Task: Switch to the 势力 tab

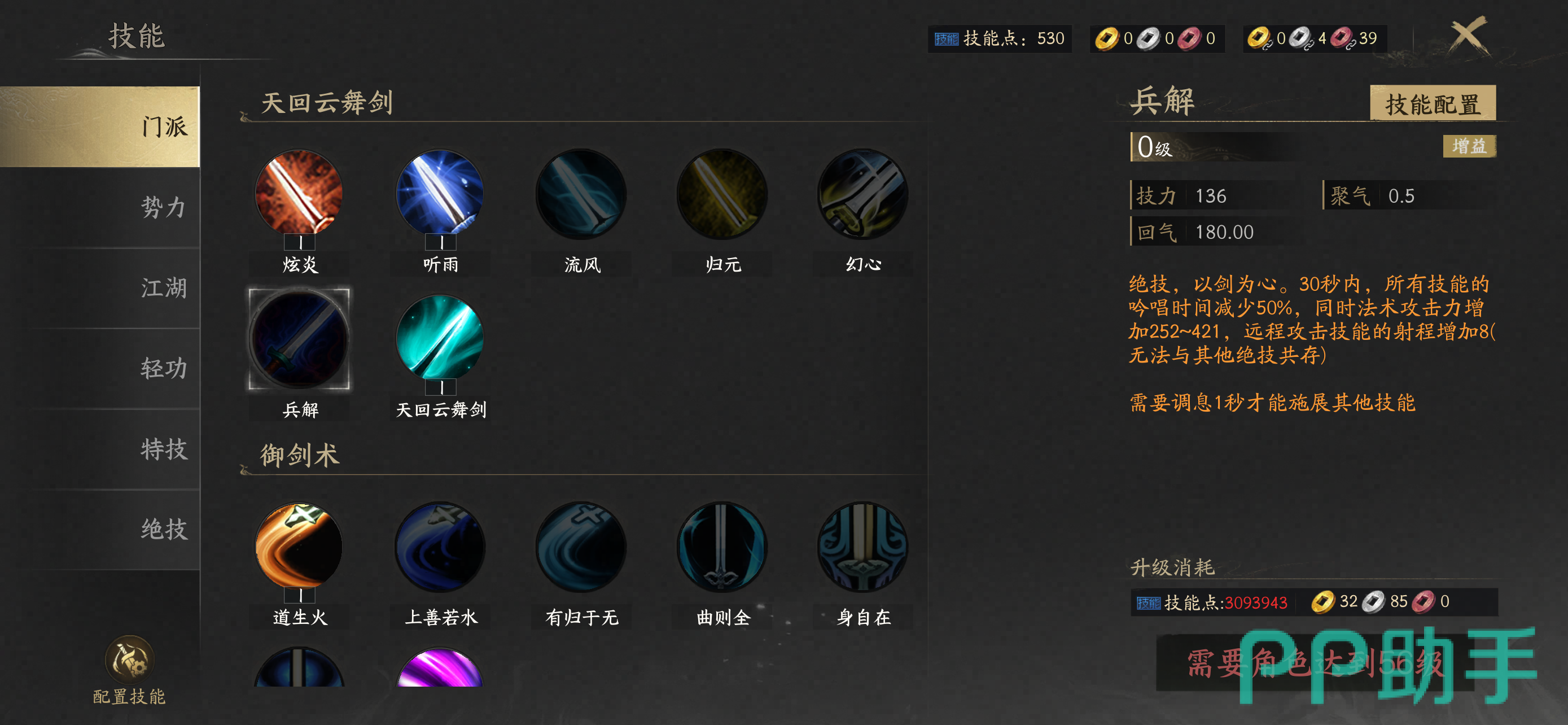Action: tap(100, 208)
